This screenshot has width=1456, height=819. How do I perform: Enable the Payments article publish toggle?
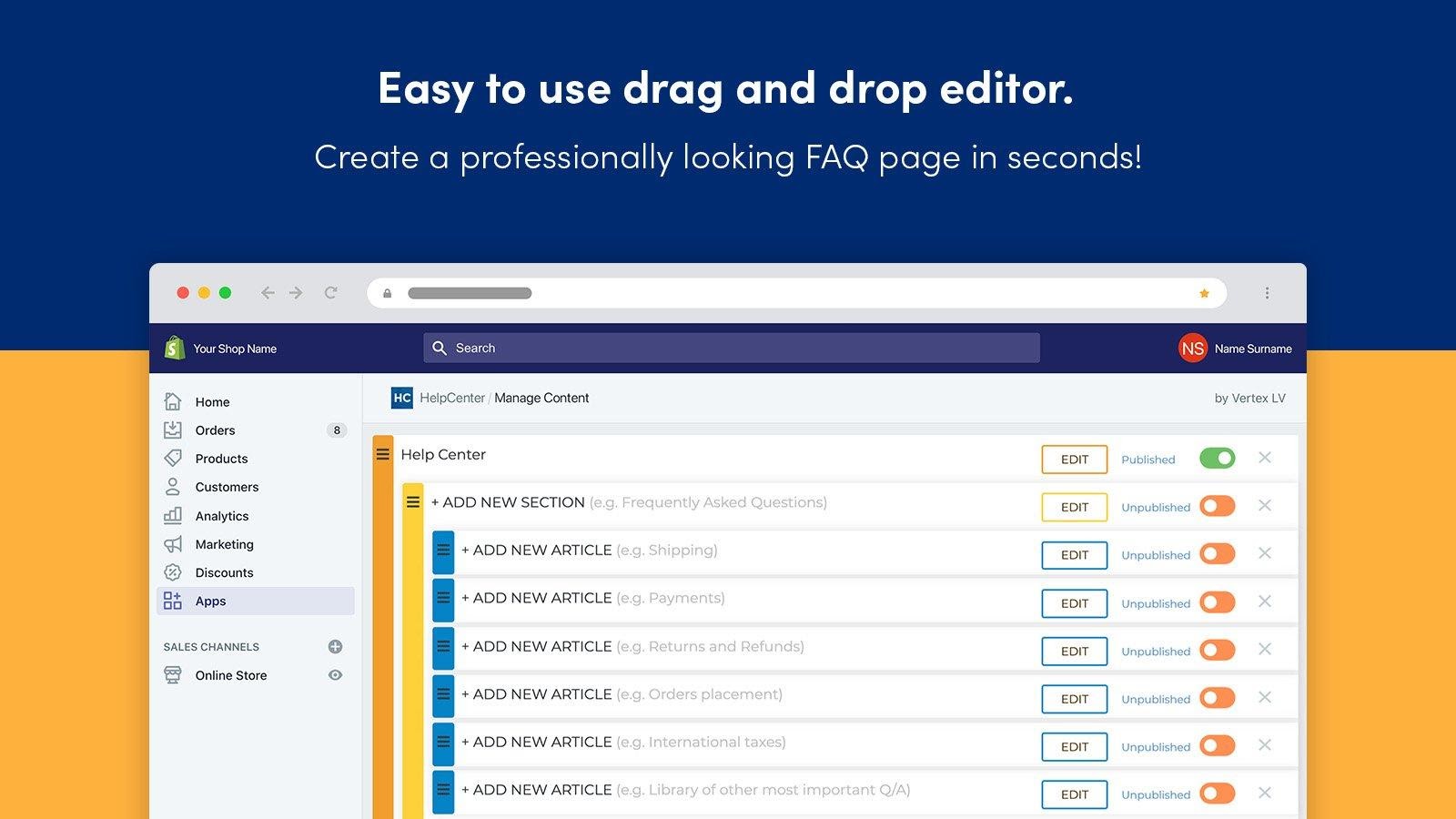[x=1217, y=602]
